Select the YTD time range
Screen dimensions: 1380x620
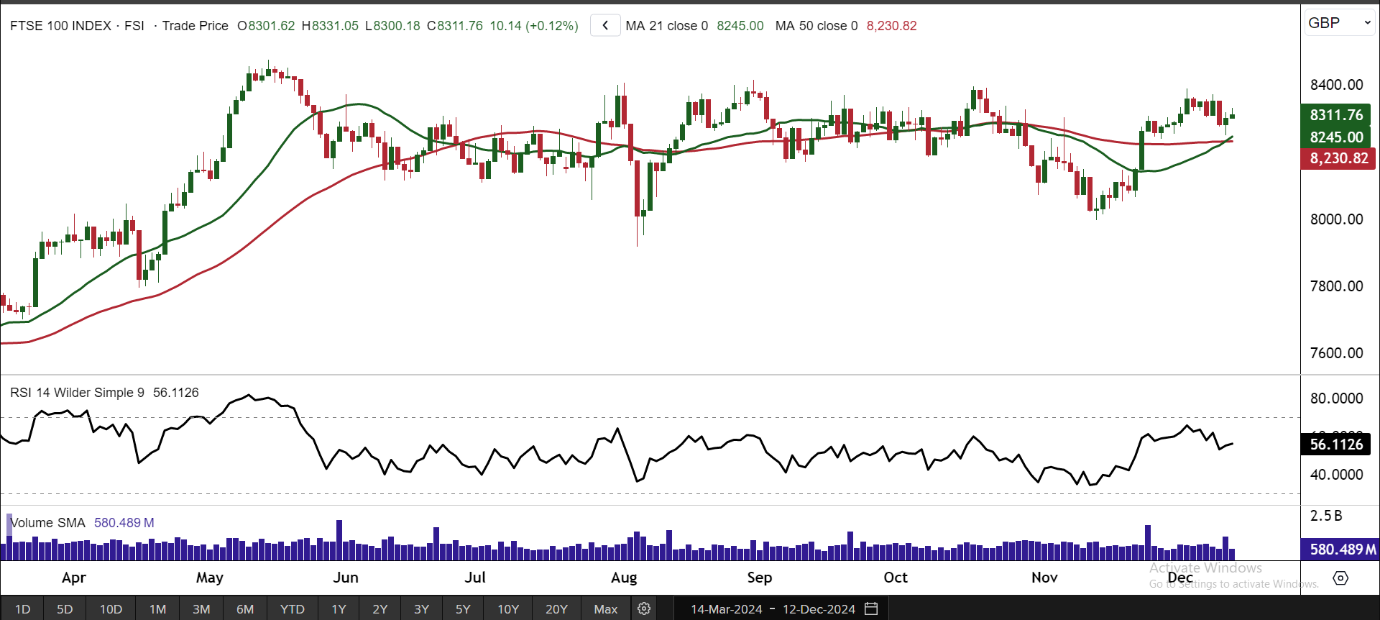(292, 609)
